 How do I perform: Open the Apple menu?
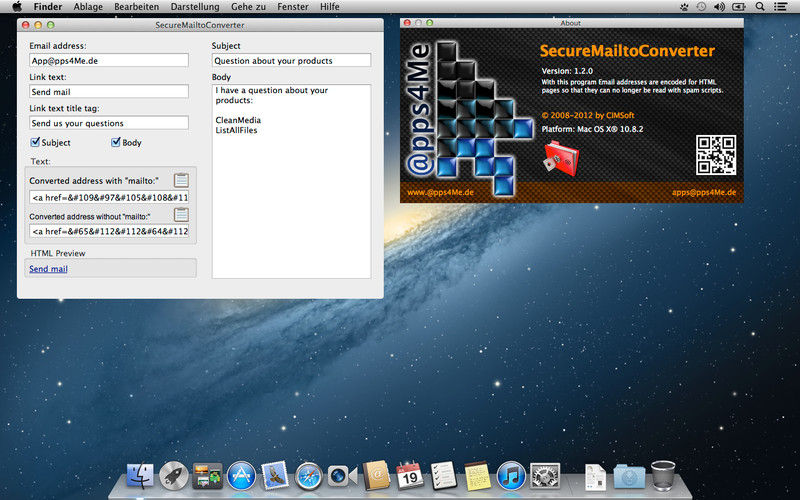click(x=17, y=7)
